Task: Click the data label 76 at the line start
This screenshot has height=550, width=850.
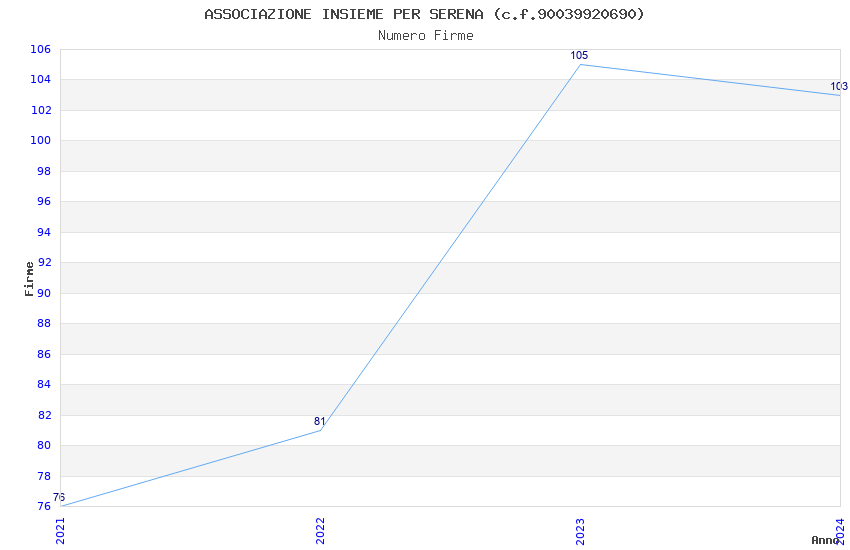Action: 59,497
